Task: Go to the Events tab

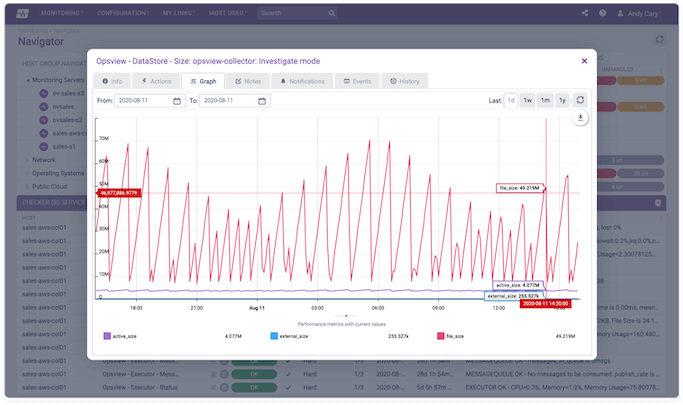Action: pyautogui.click(x=357, y=80)
